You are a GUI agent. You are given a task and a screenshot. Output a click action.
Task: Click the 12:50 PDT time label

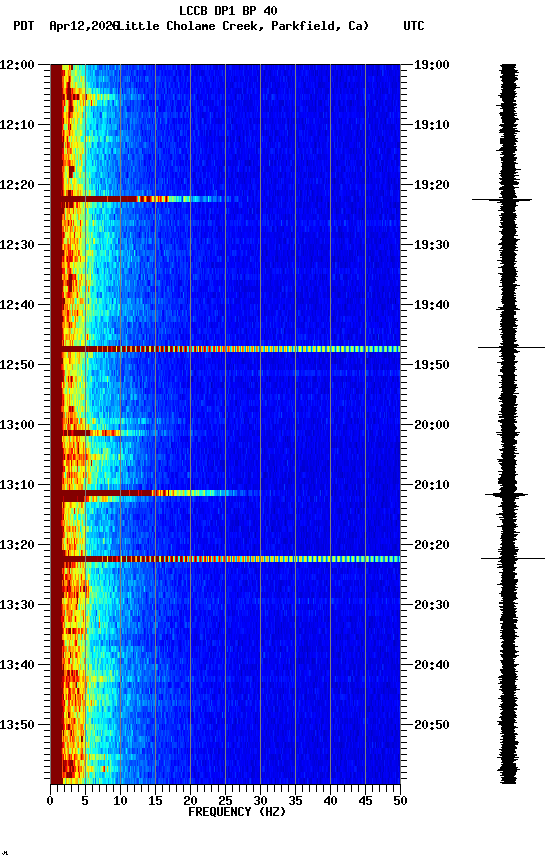click(17, 365)
